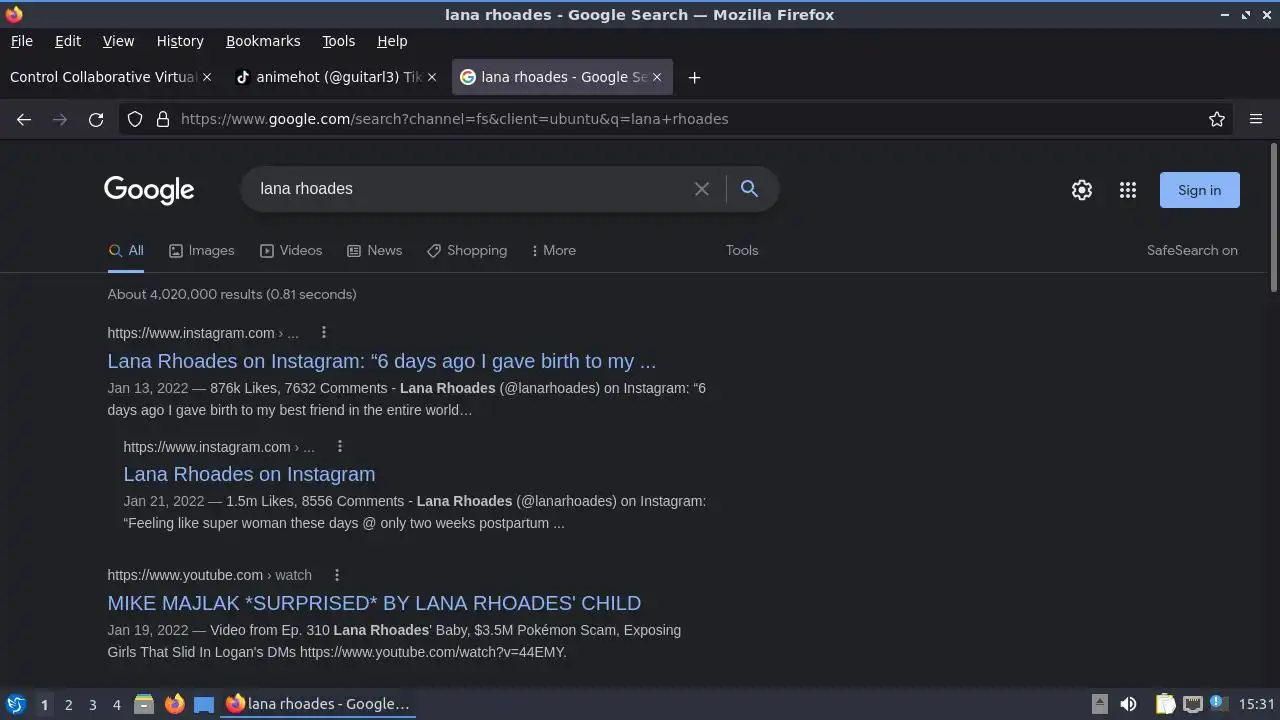Select the All results tab
The image size is (1280, 720).
pyautogui.click(x=126, y=250)
